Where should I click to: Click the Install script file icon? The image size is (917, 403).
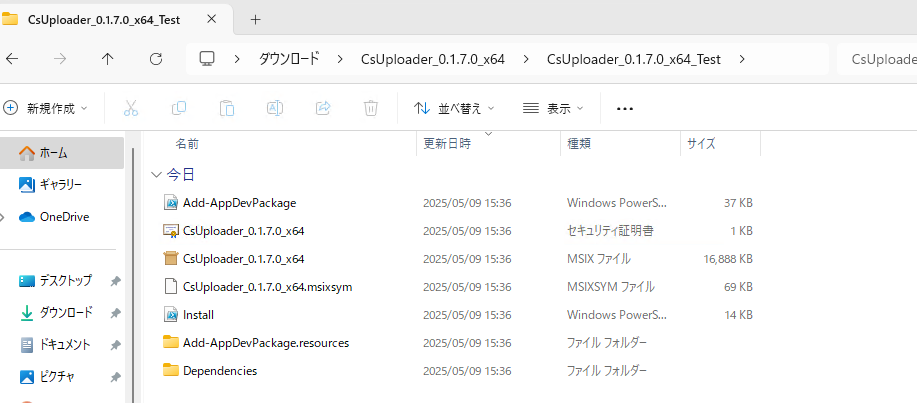(x=170, y=315)
